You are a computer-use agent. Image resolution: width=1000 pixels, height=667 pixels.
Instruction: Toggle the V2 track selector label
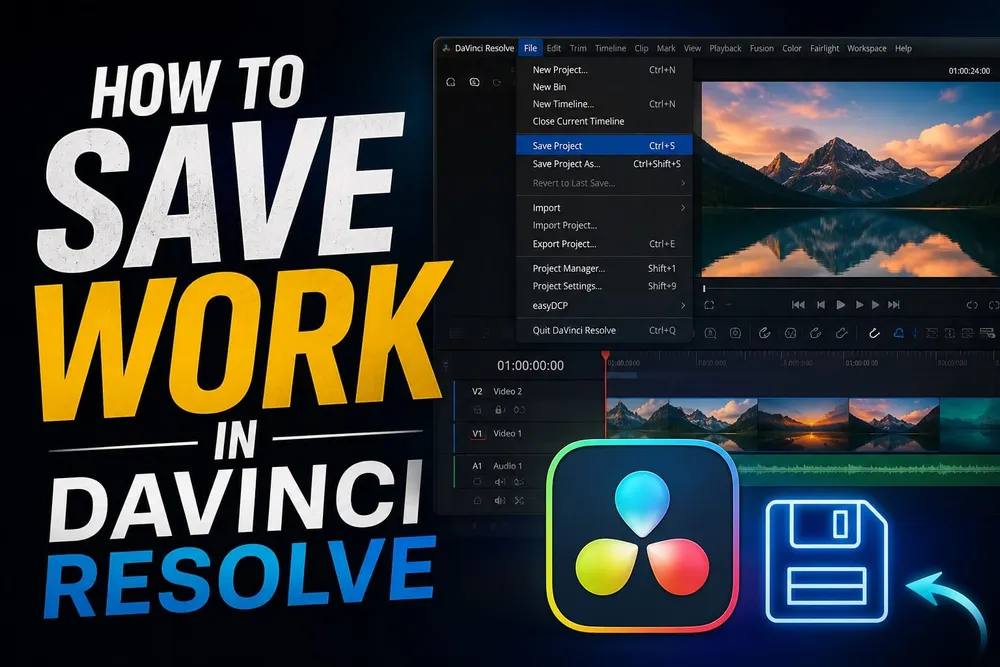(477, 391)
